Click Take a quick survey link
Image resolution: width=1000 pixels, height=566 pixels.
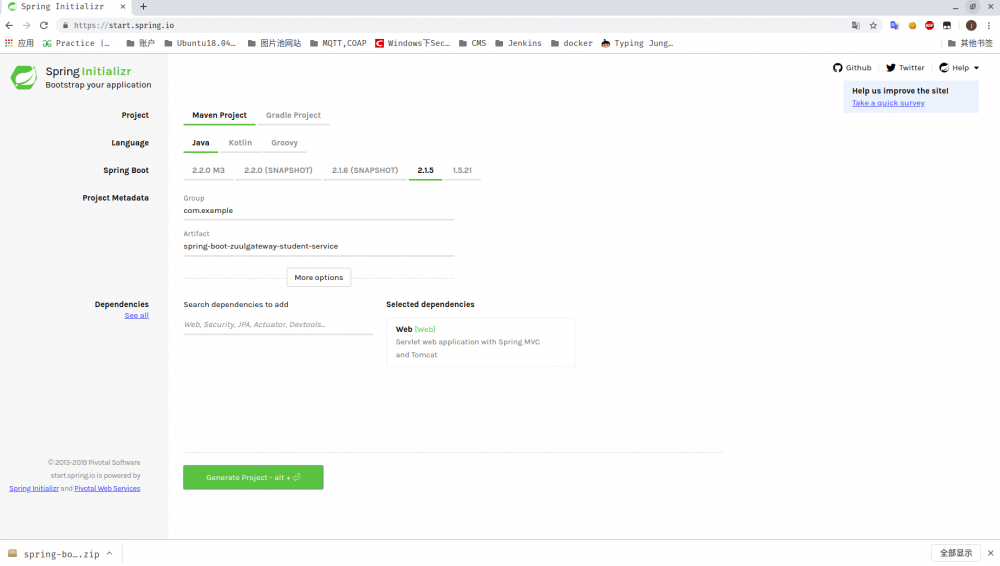click(x=888, y=103)
